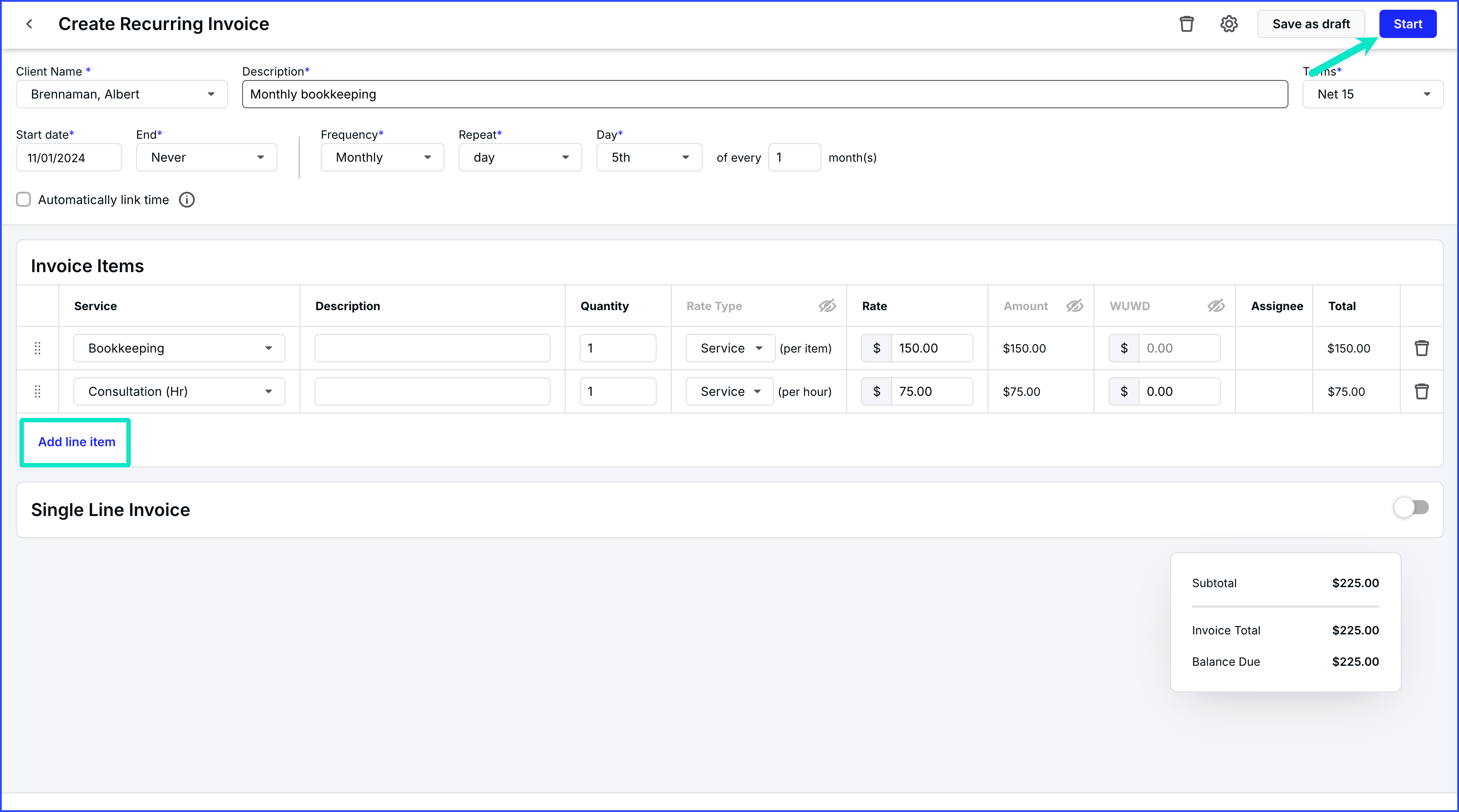The height and width of the screenshot is (812, 1459).
Task: Click the drag handle on the Bookkeeping row
Action: tap(38, 348)
